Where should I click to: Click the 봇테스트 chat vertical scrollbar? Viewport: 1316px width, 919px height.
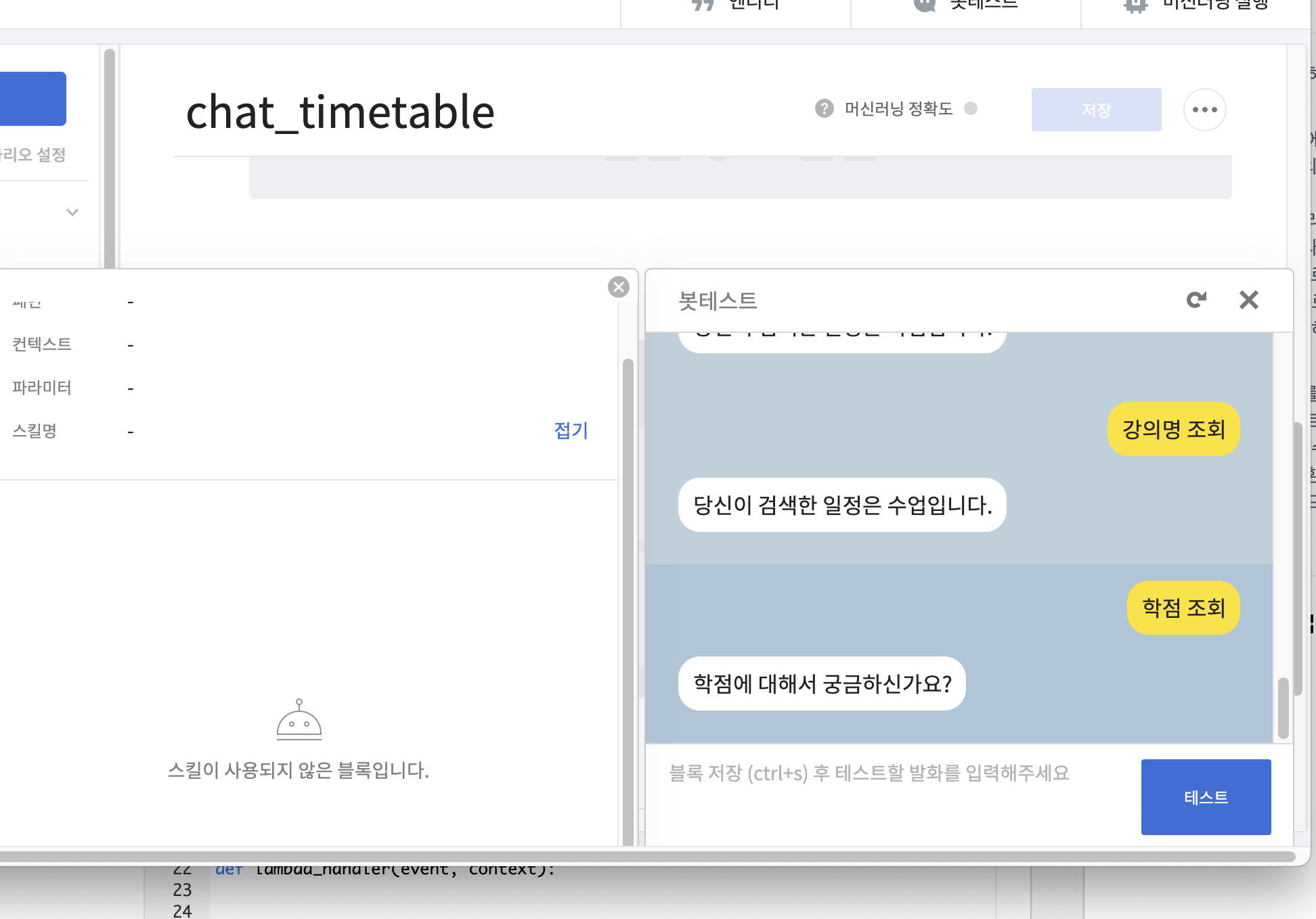click(x=1283, y=707)
